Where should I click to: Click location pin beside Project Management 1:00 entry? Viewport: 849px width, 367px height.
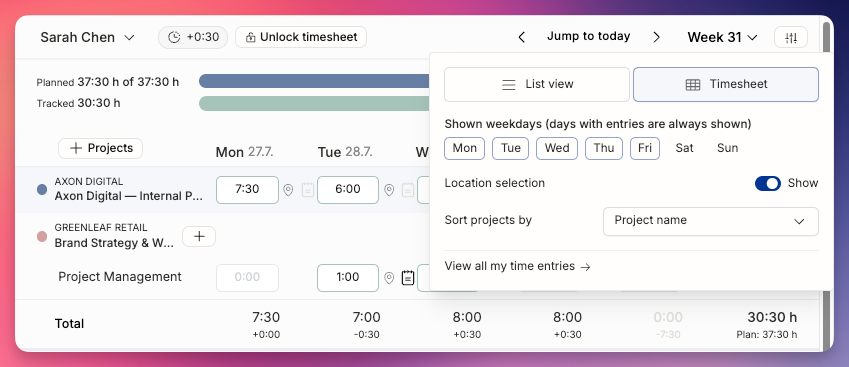coord(389,278)
